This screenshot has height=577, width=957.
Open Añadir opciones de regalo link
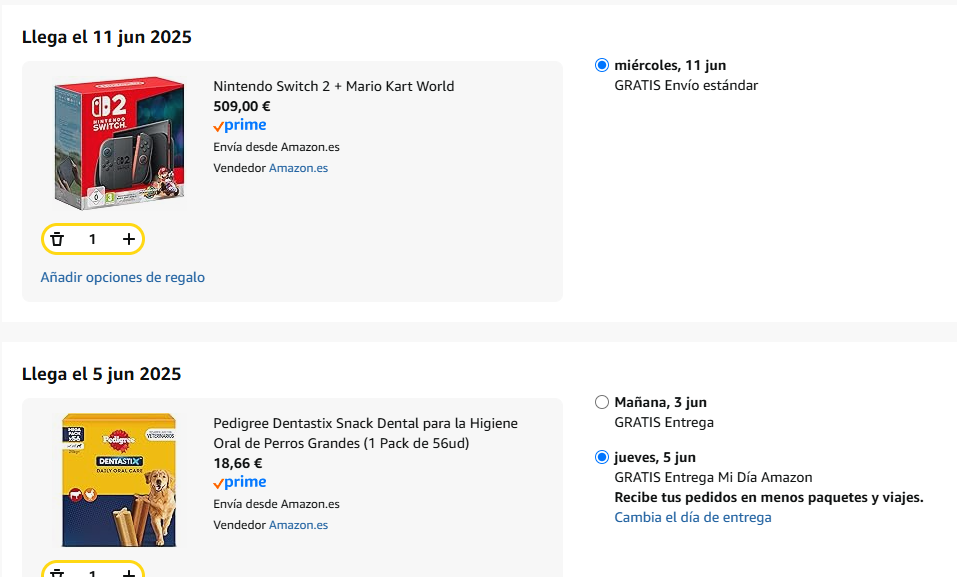tap(123, 277)
